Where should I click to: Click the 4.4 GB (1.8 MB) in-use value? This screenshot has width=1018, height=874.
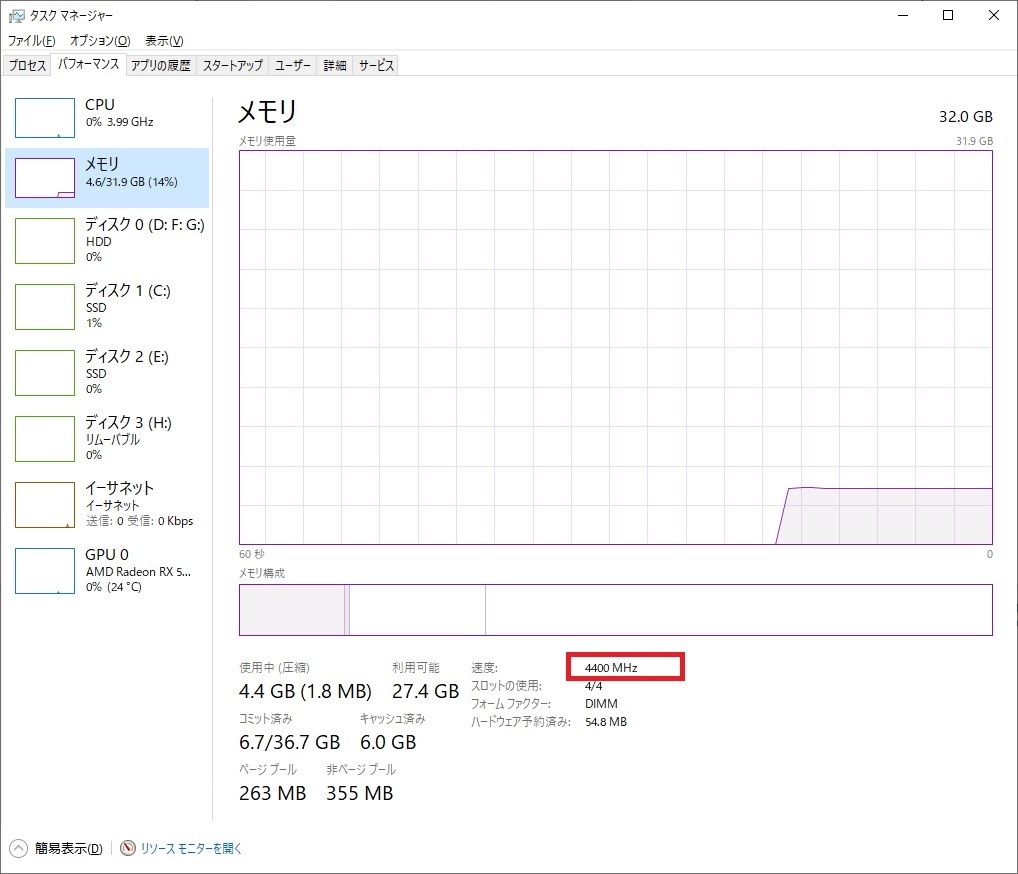click(x=305, y=691)
